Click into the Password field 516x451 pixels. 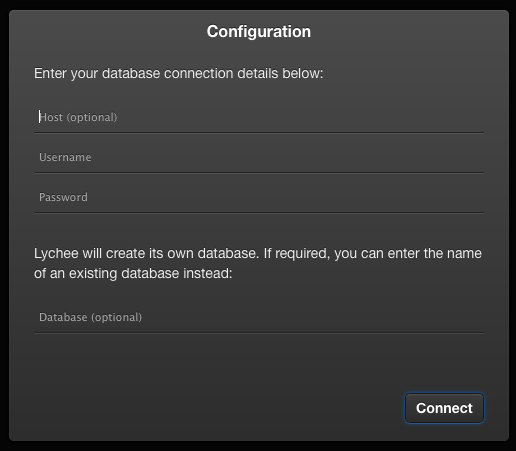coord(259,197)
